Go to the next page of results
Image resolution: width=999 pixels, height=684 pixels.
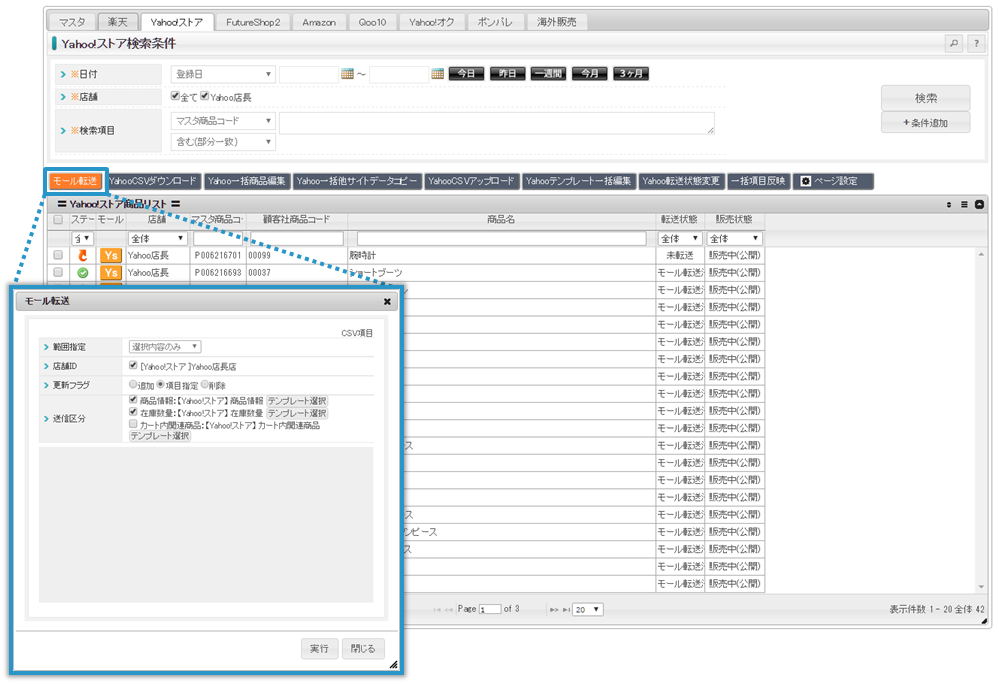[x=554, y=610]
